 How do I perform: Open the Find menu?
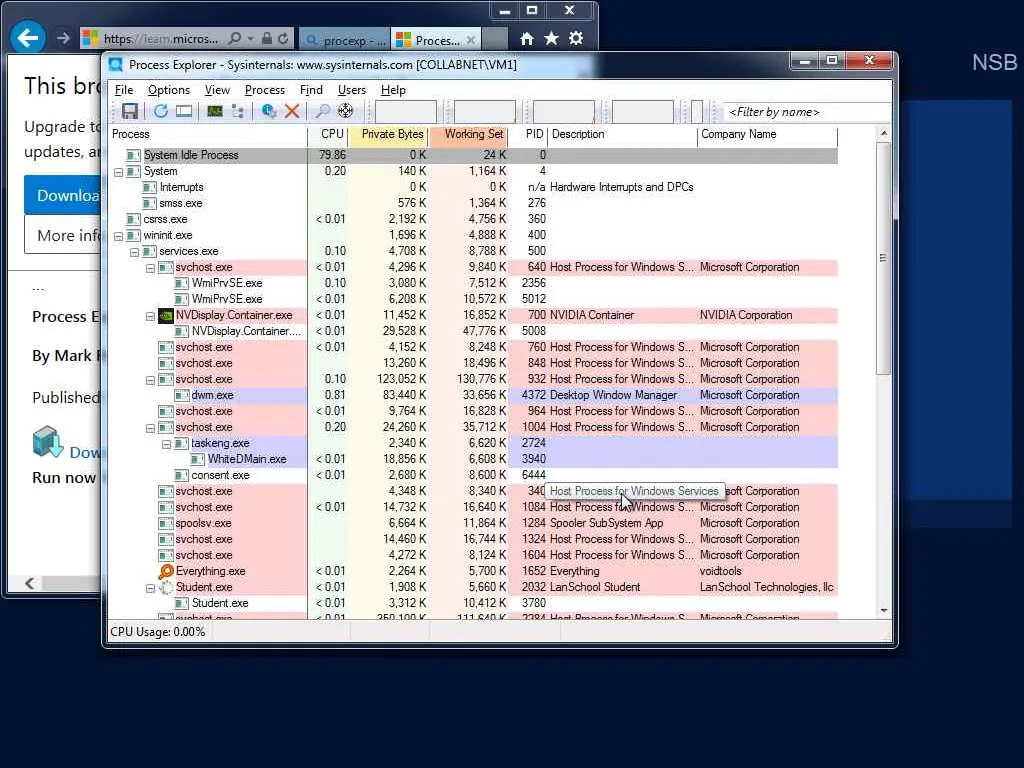point(311,90)
